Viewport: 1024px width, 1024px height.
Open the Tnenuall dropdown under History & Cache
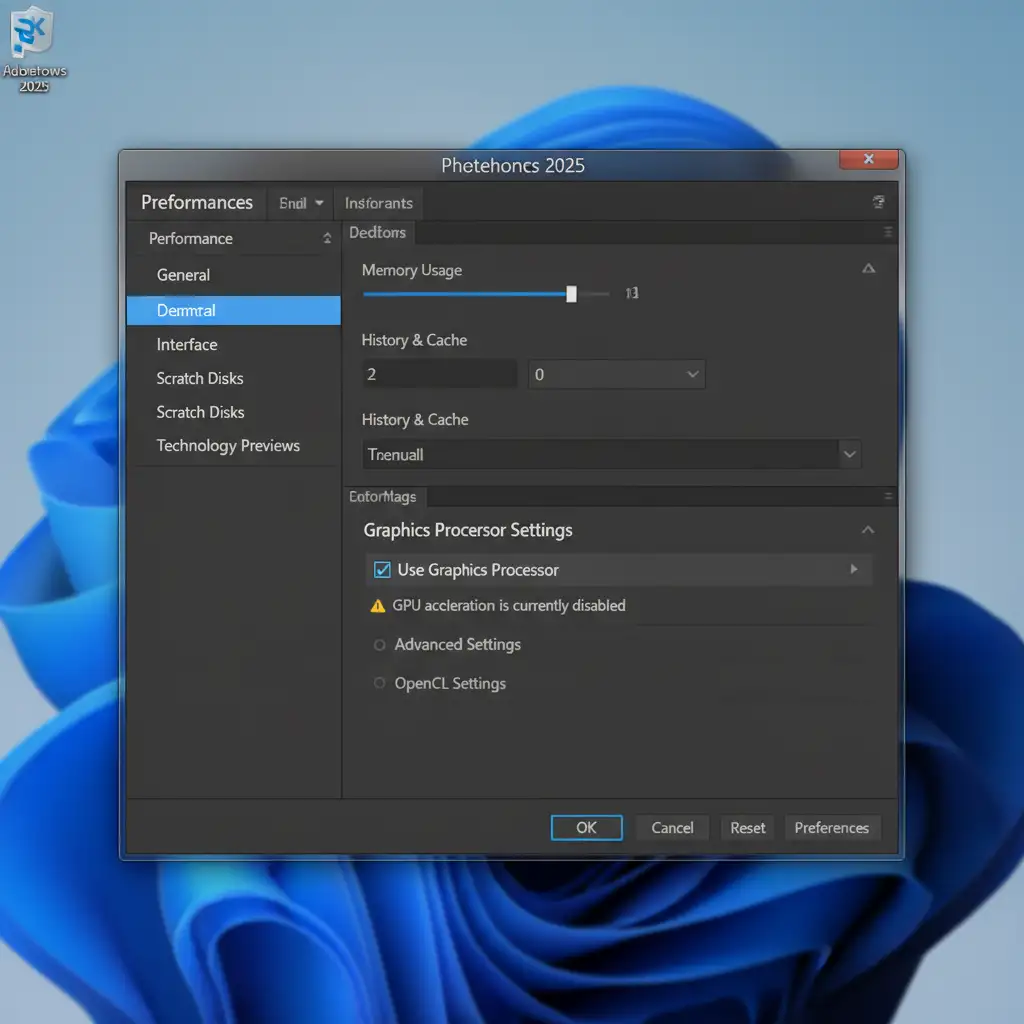(x=849, y=454)
